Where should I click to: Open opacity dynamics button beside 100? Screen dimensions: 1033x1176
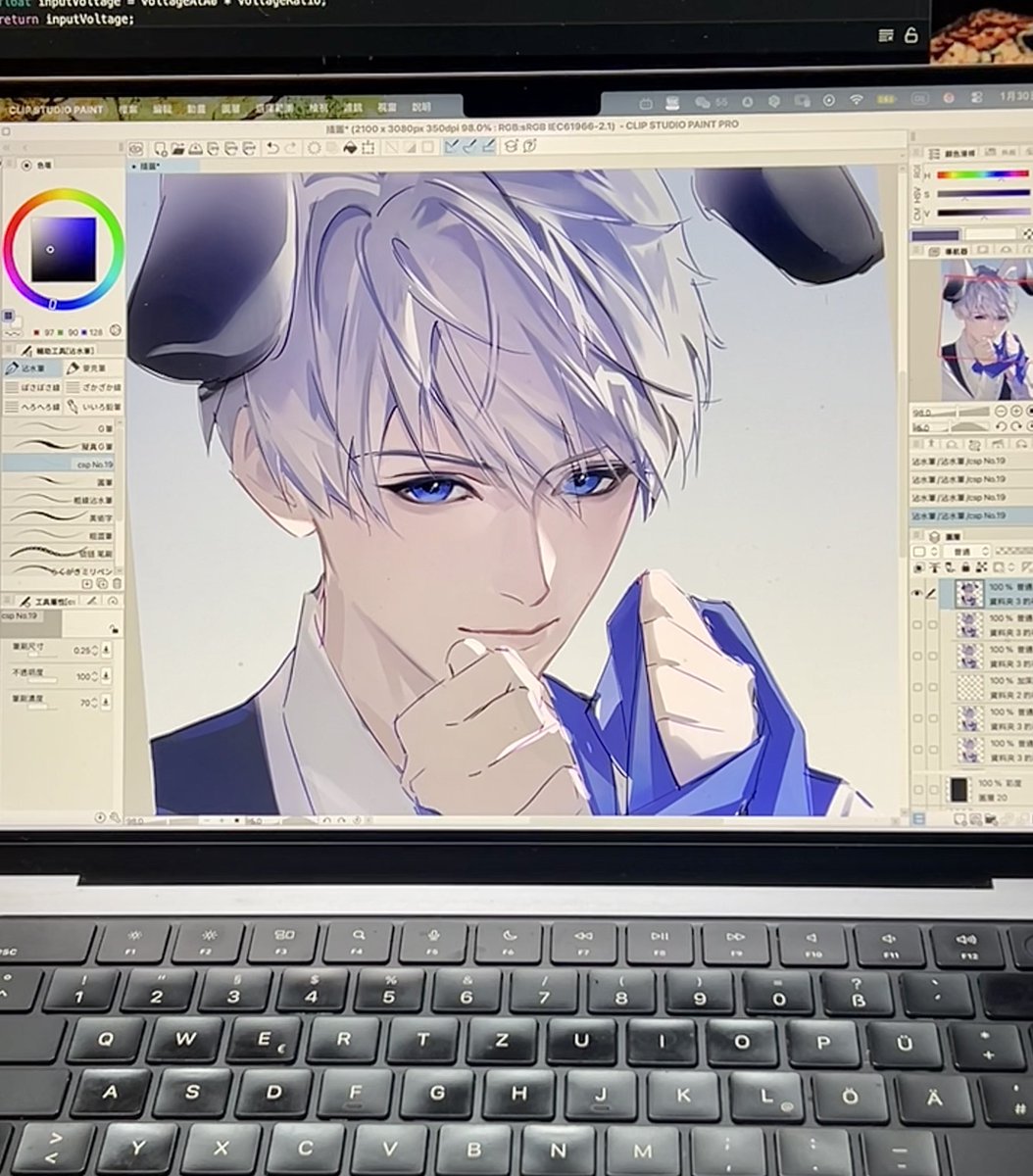[106, 676]
